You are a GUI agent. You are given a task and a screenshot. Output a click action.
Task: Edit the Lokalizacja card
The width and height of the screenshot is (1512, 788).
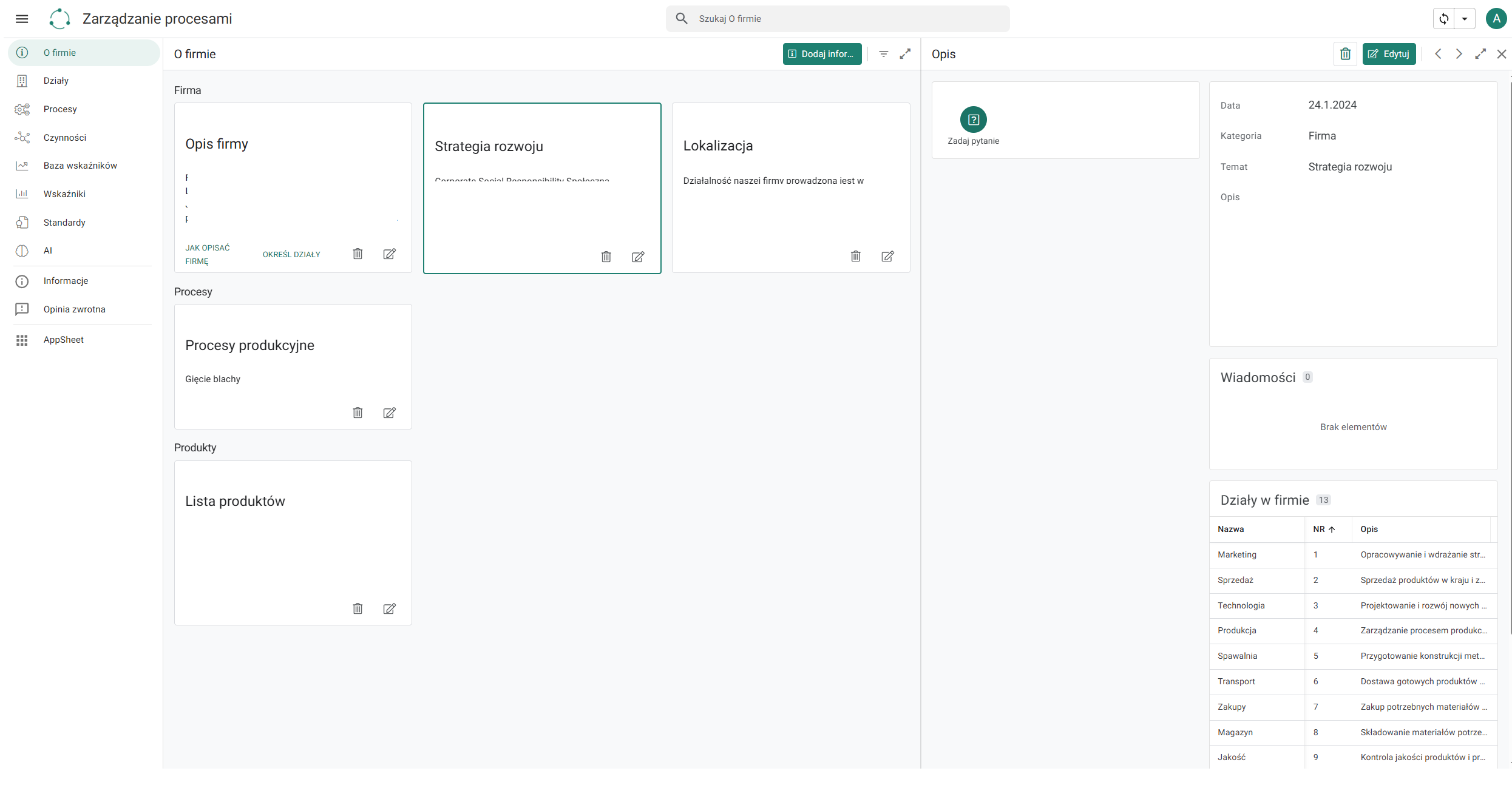point(887,256)
